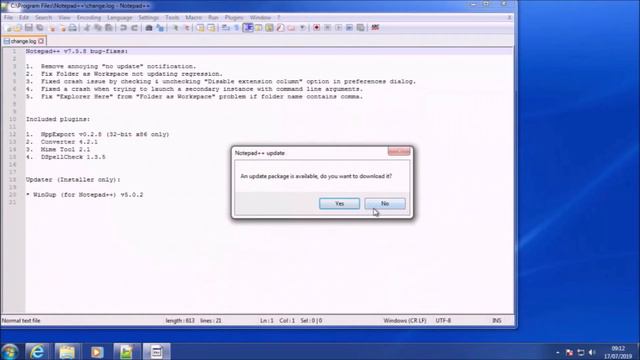The width and height of the screenshot is (640, 360).
Task: Open Find with the binoculars icon
Action: pyautogui.click(x=149, y=28)
